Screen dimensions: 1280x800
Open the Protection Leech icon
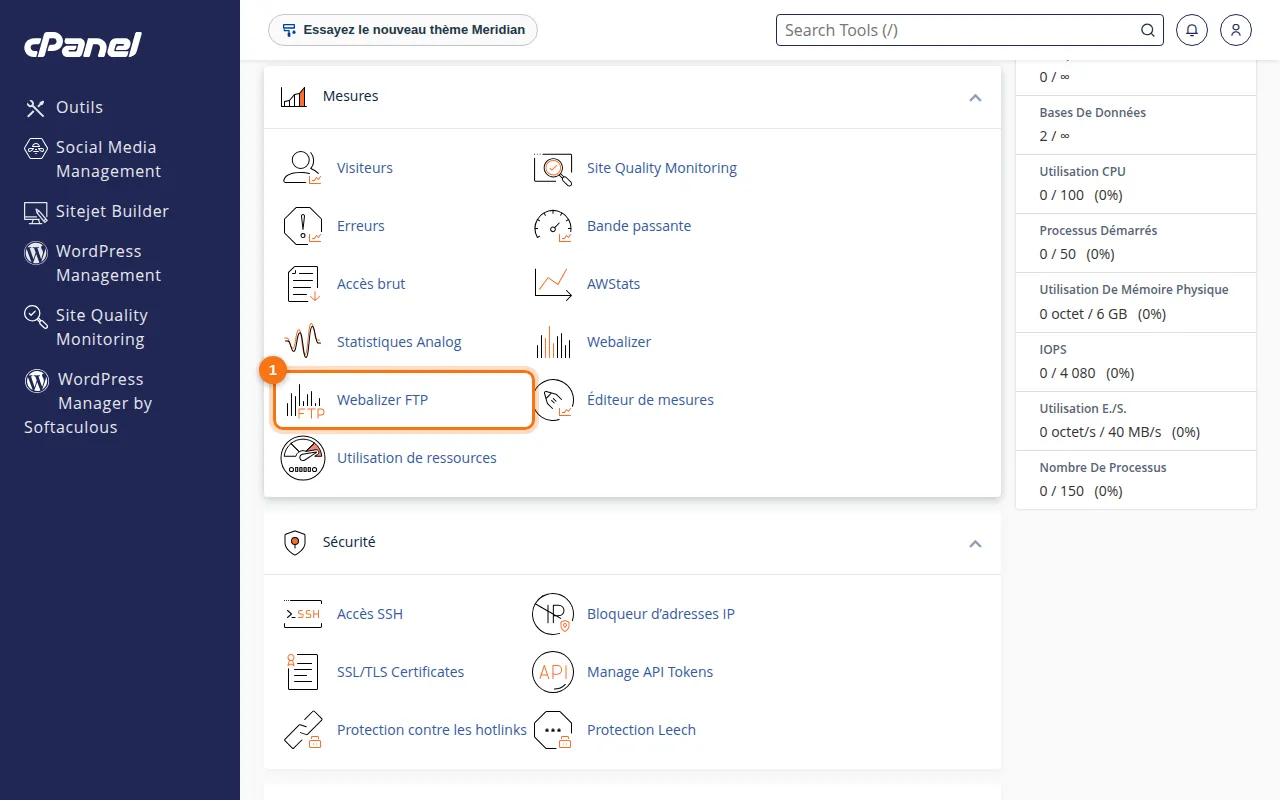pos(553,730)
